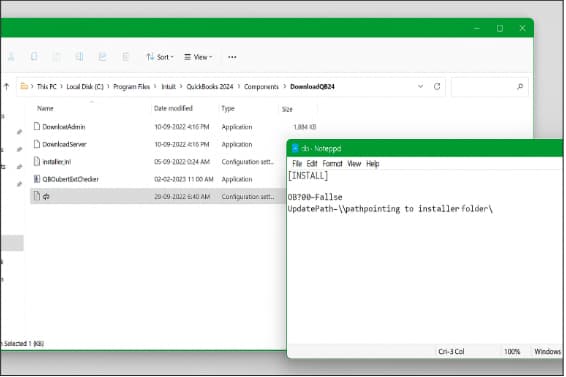The width and height of the screenshot is (566, 377).
Task: Select the installer.ini file
Action: [x=57, y=162]
